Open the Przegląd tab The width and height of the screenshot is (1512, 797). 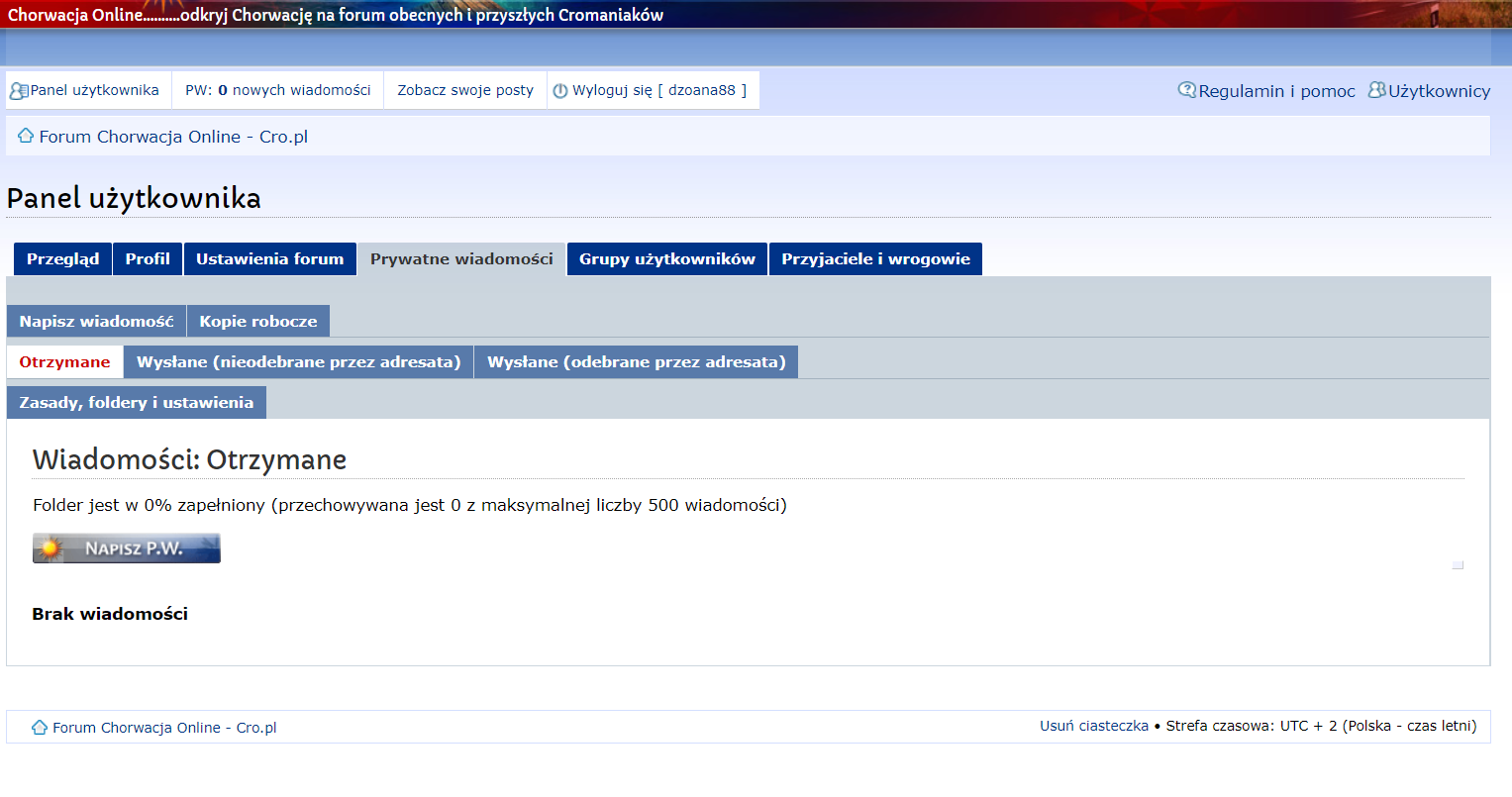(x=61, y=258)
